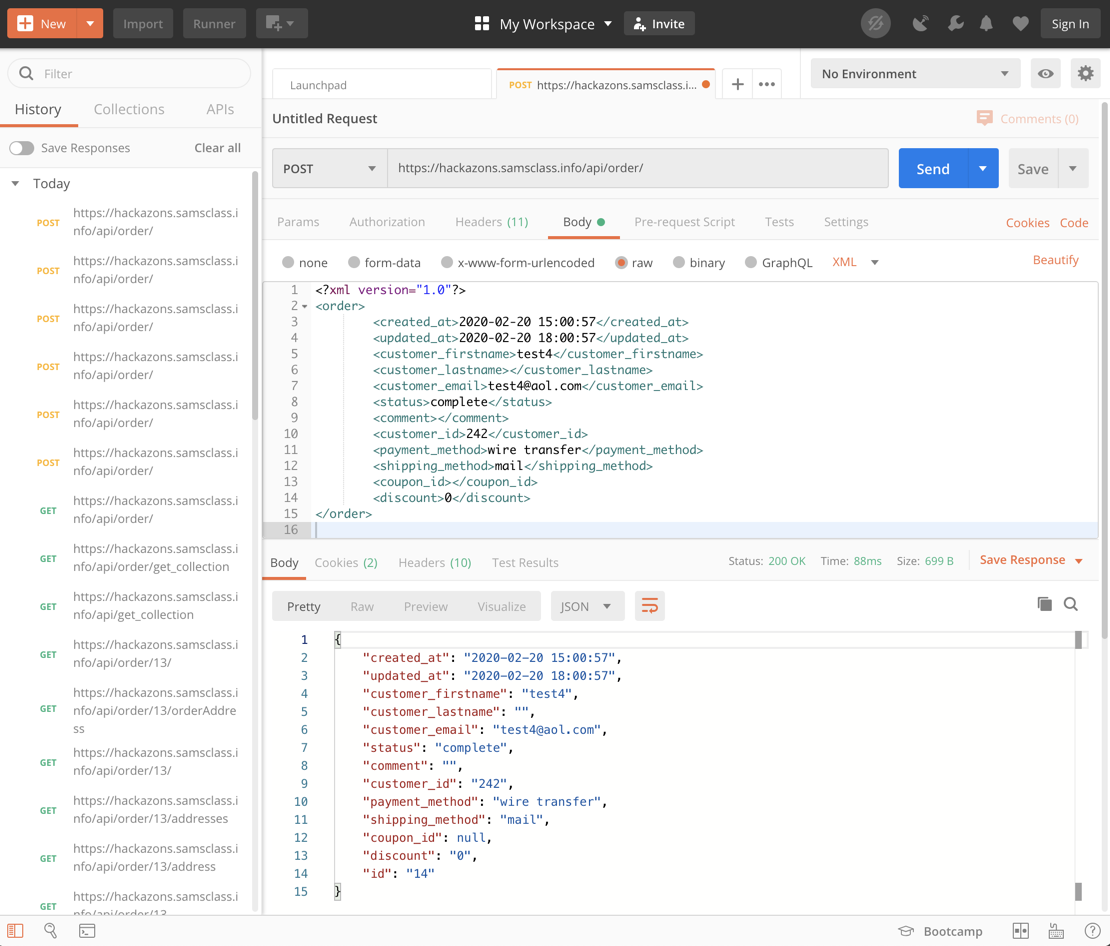The width and height of the screenshot is (1110, 946).
Task: Open the Collections sidebar tab
Action: click(129, 110)
